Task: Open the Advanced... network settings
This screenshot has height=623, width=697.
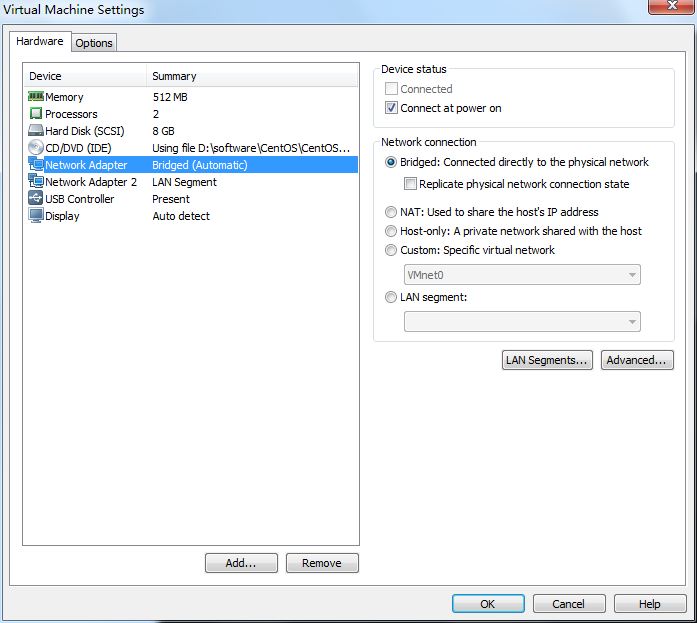Action: point(637,360)
